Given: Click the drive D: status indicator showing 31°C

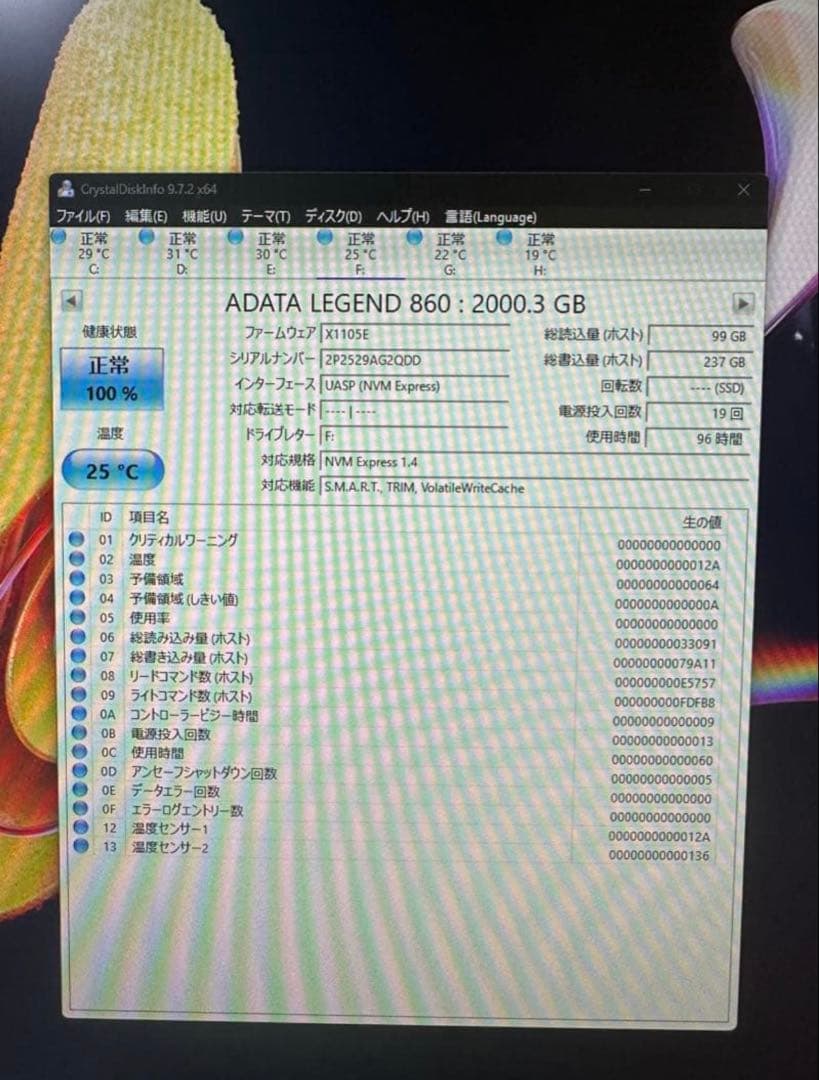Looking at the screenshot, I should point(147,238).
